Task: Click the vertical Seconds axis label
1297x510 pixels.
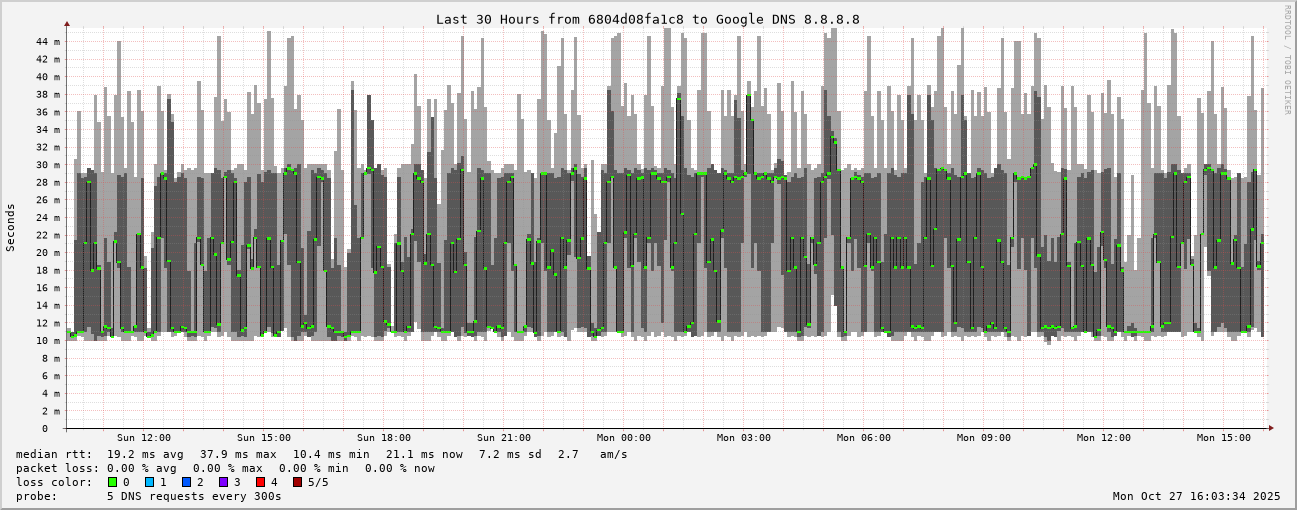Action: [x=11, y=227]
